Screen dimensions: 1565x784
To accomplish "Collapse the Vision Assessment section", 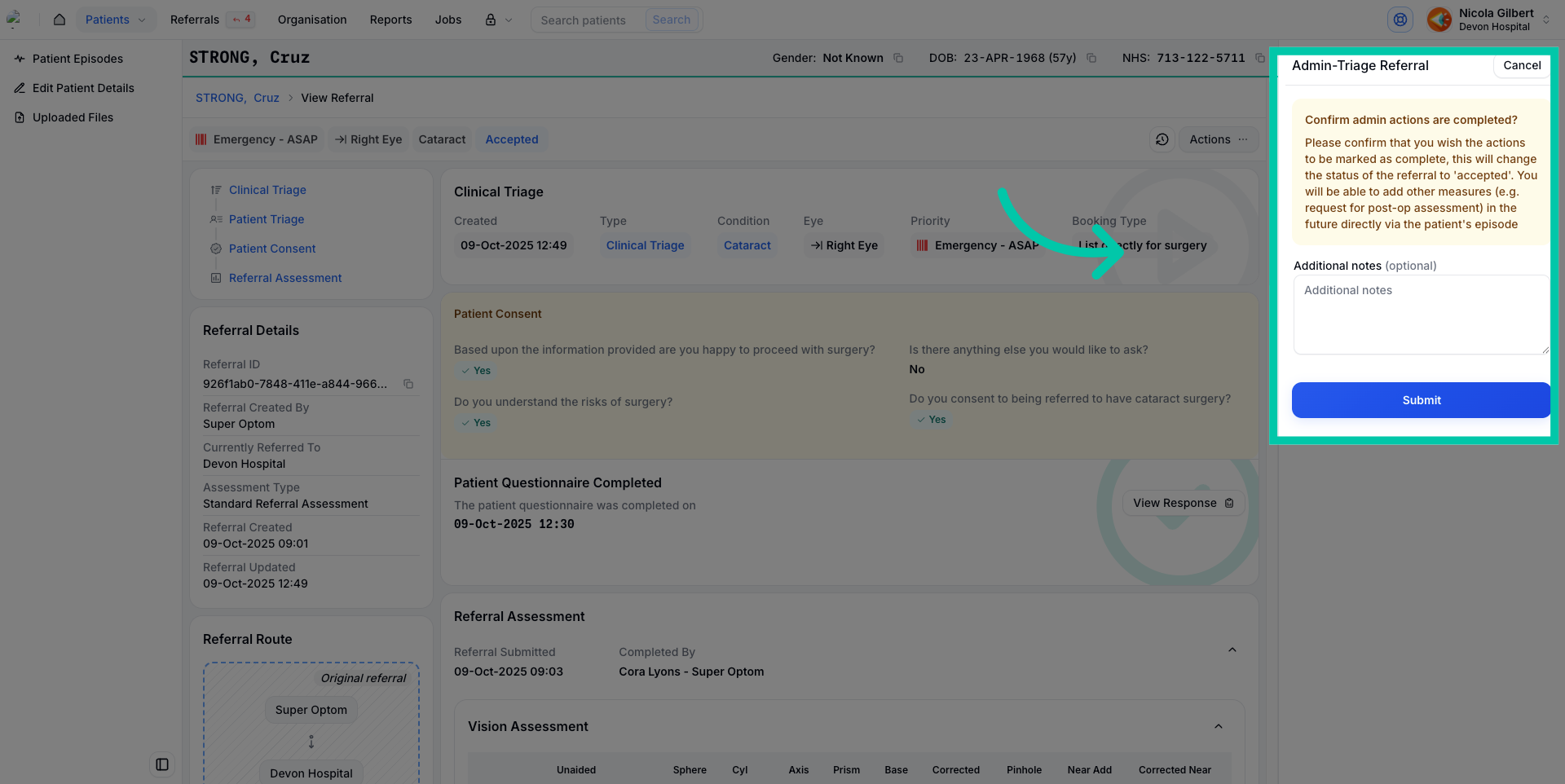I will pos(1219,726).
